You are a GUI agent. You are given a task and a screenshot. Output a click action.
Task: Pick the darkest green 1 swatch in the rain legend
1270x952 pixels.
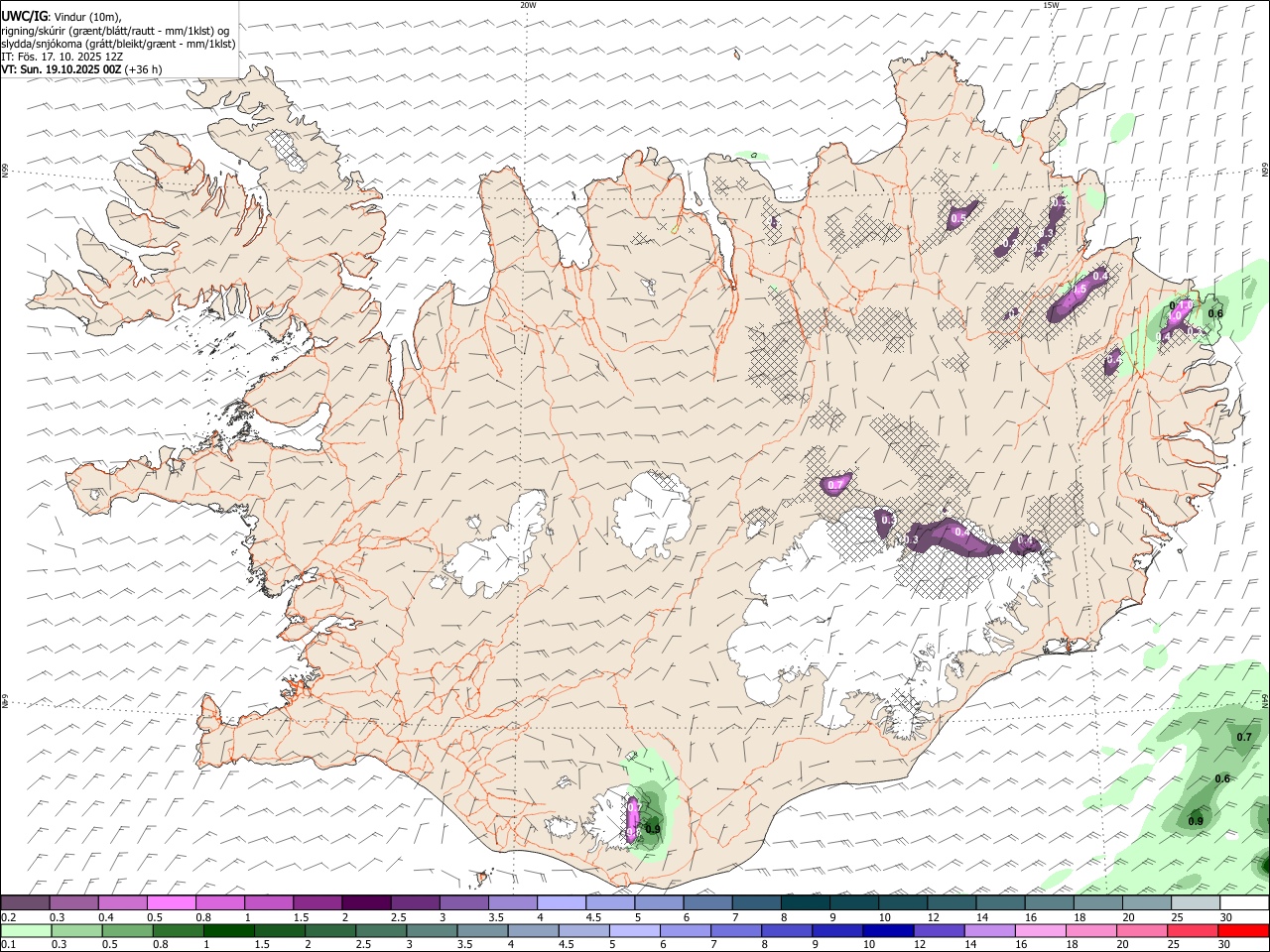(x=229, y=930)
